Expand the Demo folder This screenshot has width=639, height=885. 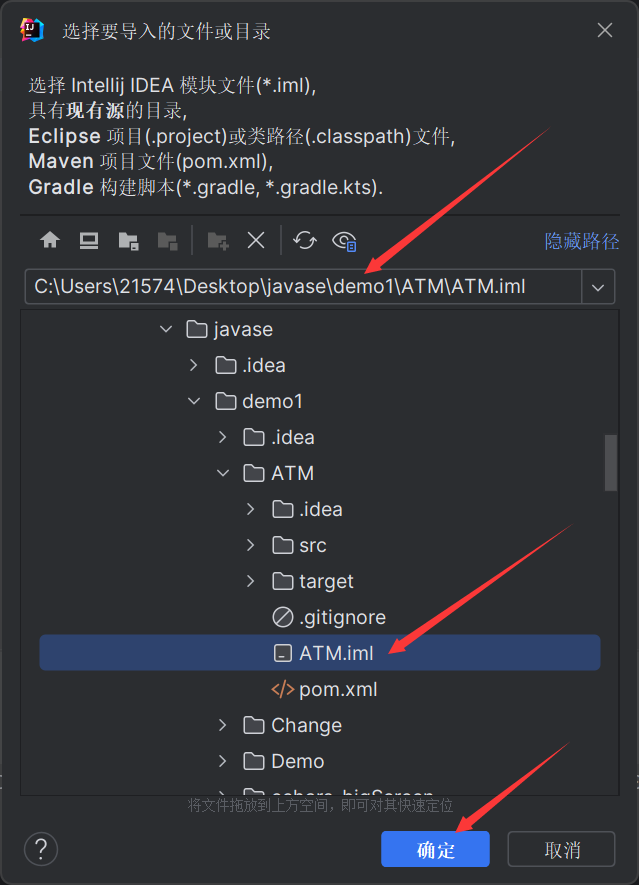(222, 761)
